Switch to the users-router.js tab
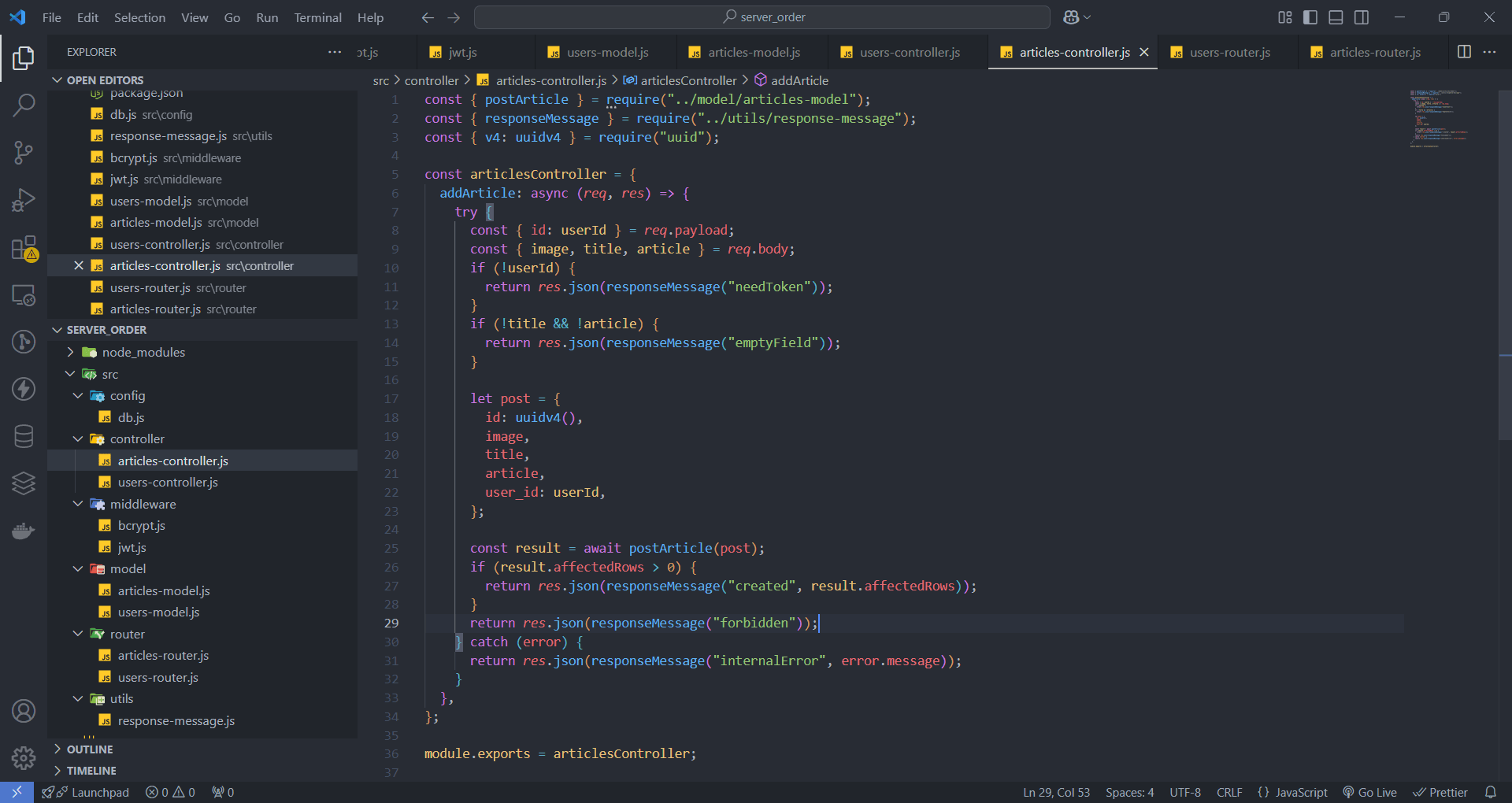This screenshot has width=1512, height=803. (1228, 52)
